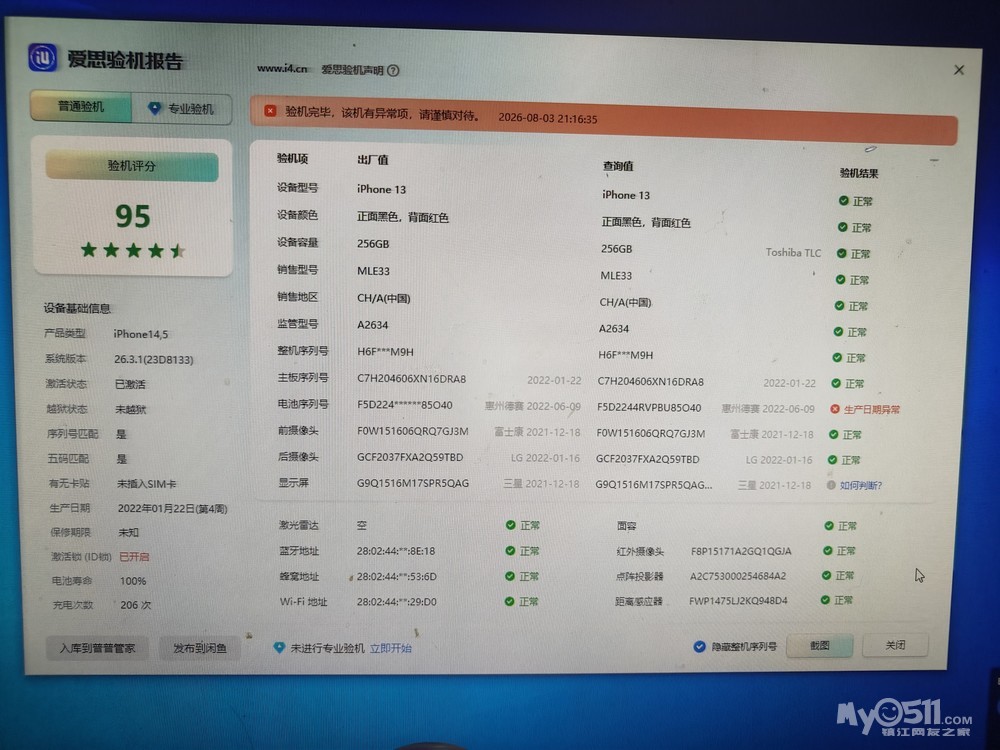1000x750 pixels.
Task: Click the 爱思验机声明 statement link
Action: pyautogui.click(x=352, y=70)
